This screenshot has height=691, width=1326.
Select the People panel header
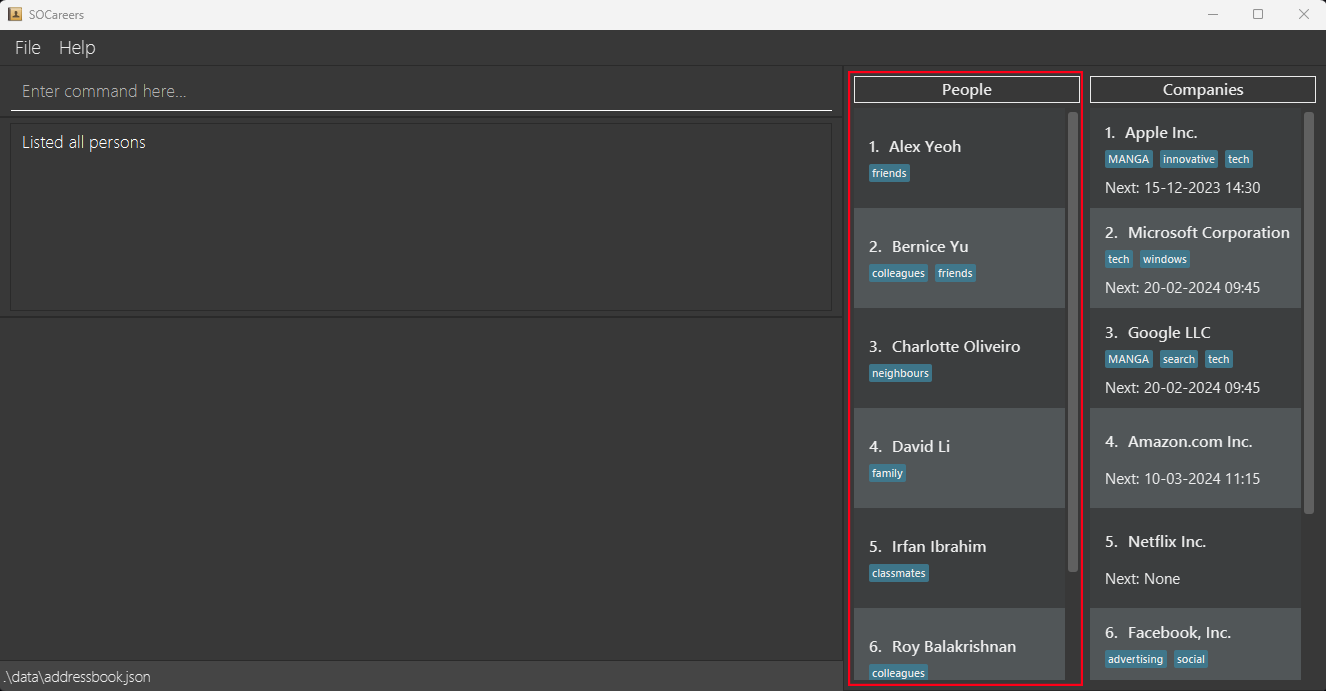[966, 90]
